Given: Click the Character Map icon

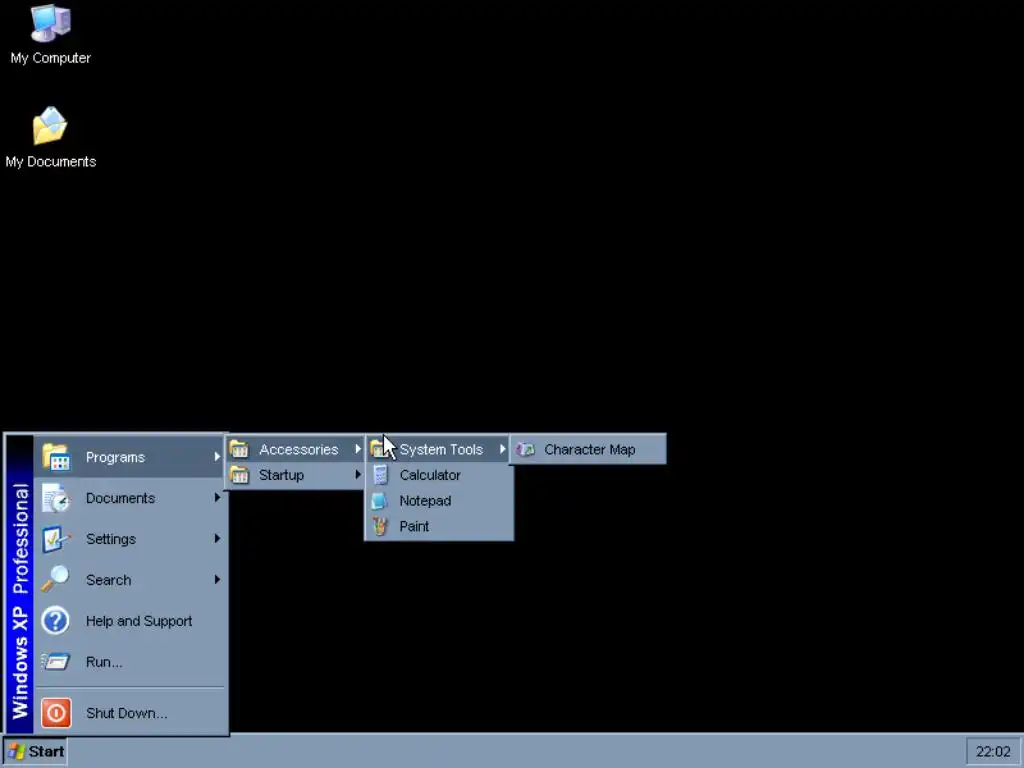Looking at the screenshot, I should pos(525,449).
